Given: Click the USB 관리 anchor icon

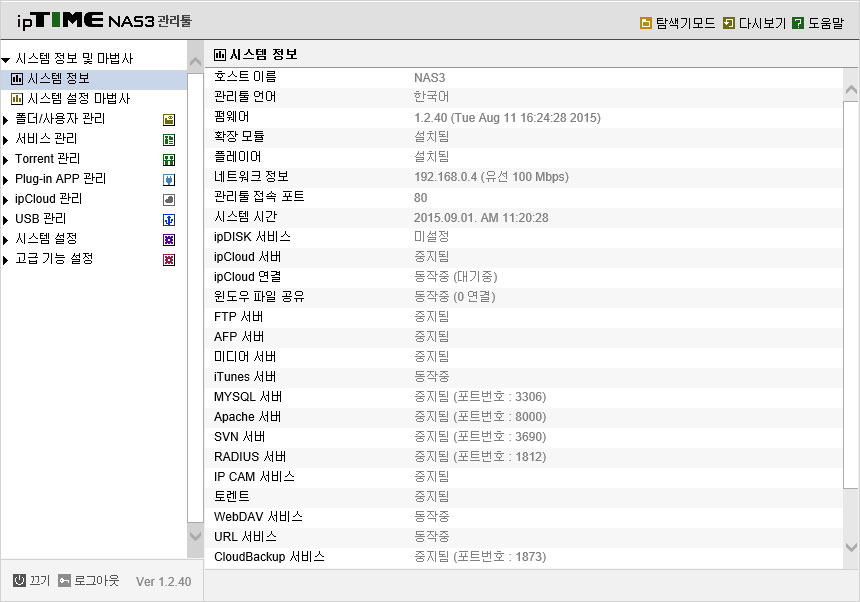Looking at the screenshot, I should coord(169,220).
